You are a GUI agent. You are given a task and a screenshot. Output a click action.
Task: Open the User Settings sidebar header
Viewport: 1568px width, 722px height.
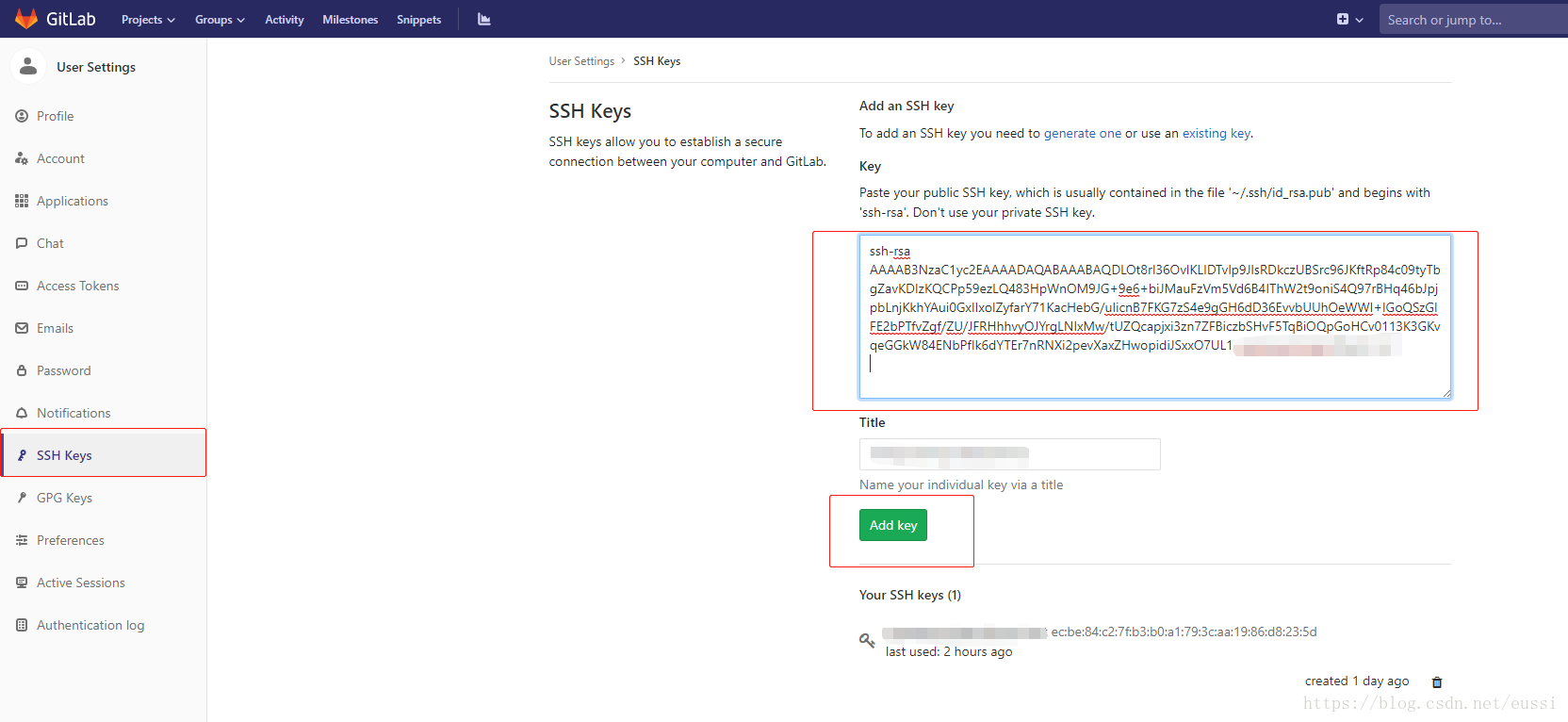[x=96, y=67]
